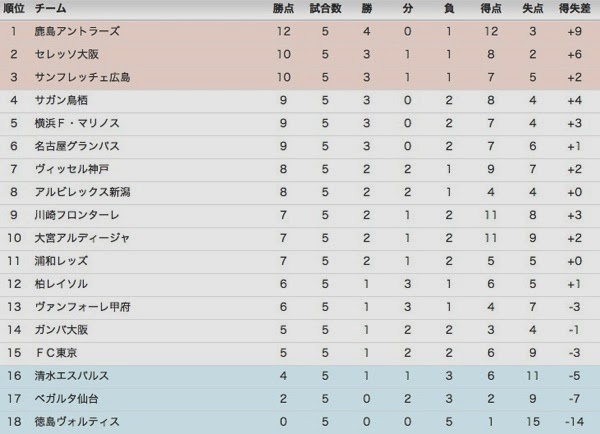Viewport: 600px width, 434px height.
Task: Click the 川崎フロンターレ team name
Action: point(77,215)
